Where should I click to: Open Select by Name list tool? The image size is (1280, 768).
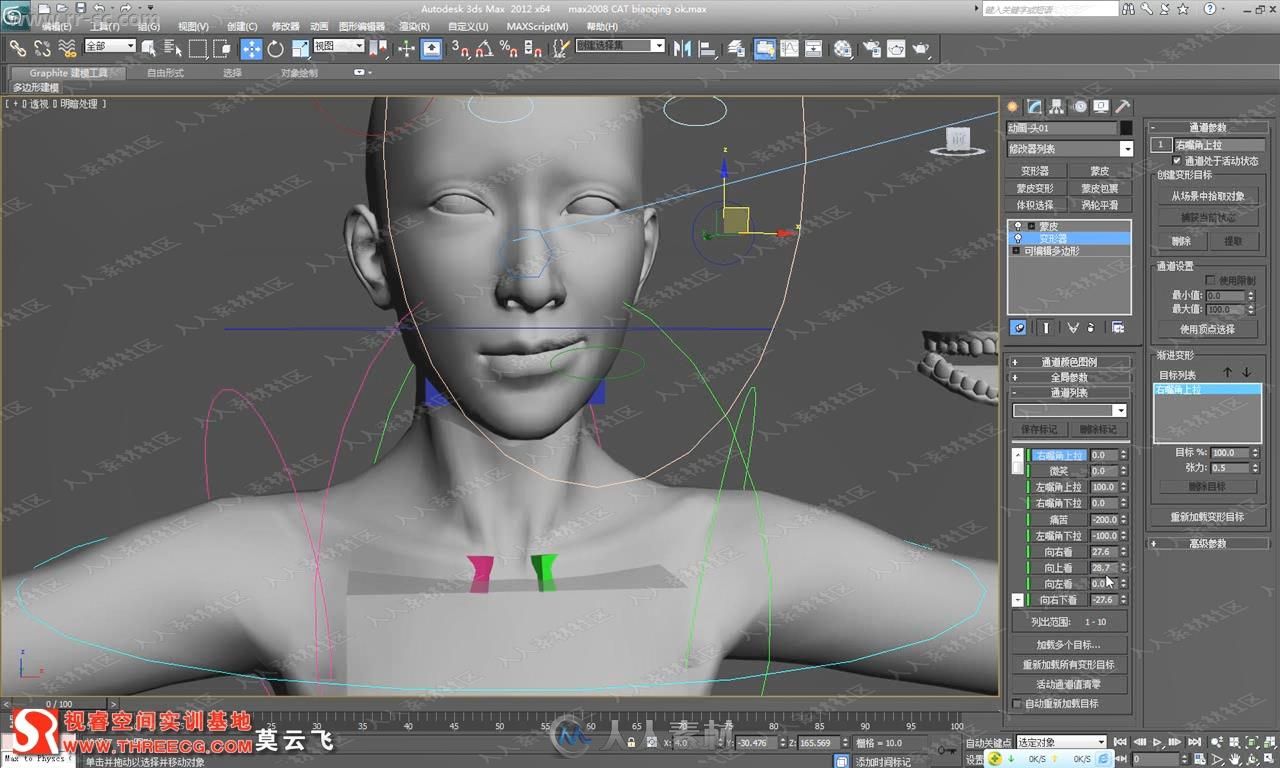(173, 47)
